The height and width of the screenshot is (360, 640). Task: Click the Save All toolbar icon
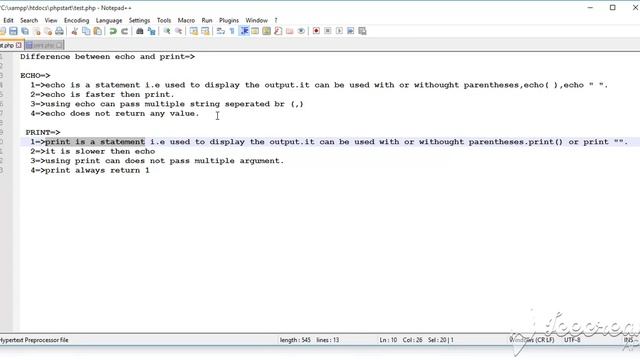(x=25, y=31)
